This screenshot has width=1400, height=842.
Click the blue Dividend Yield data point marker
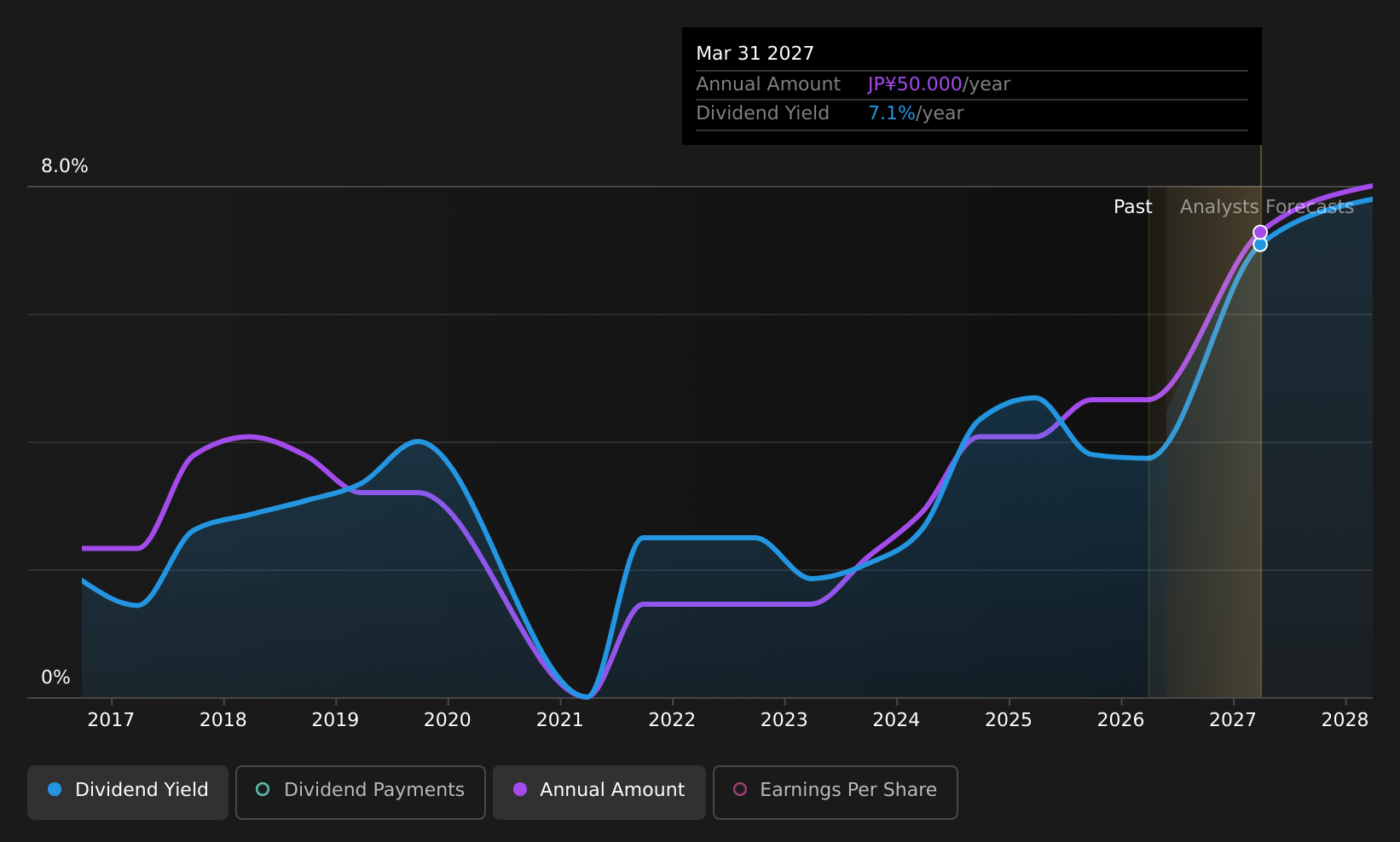1260,245
